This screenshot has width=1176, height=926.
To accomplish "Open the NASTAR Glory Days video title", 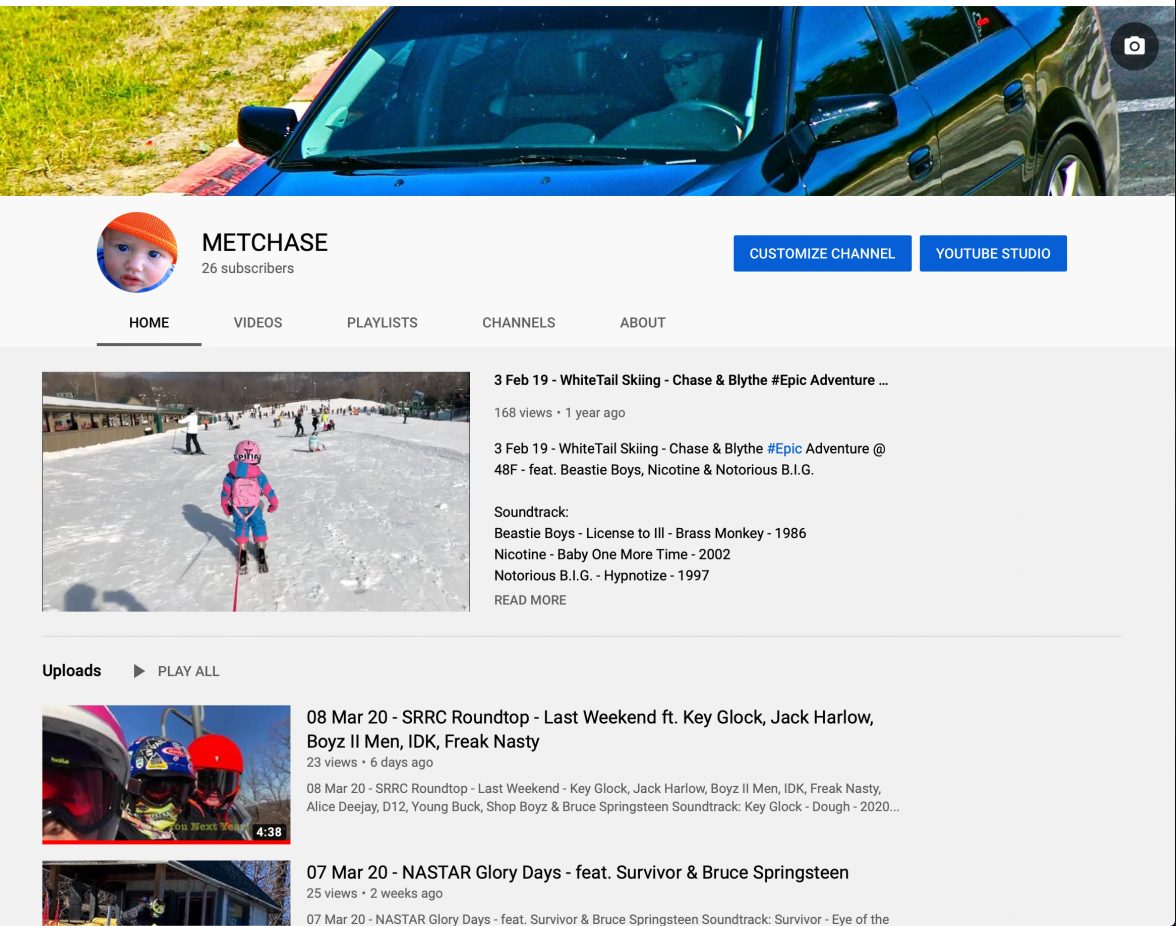I will click(x=577, y=872).
